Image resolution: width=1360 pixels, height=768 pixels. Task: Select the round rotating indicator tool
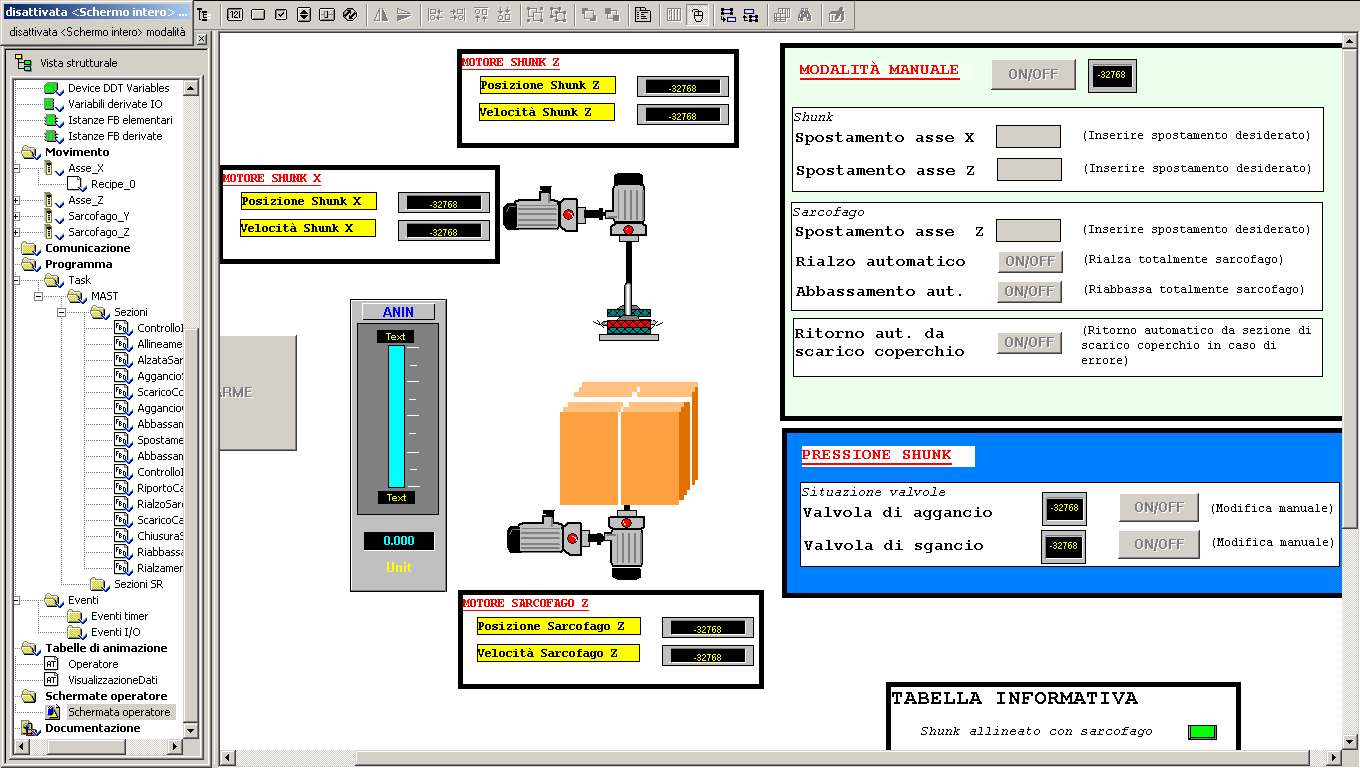(350, 15)
